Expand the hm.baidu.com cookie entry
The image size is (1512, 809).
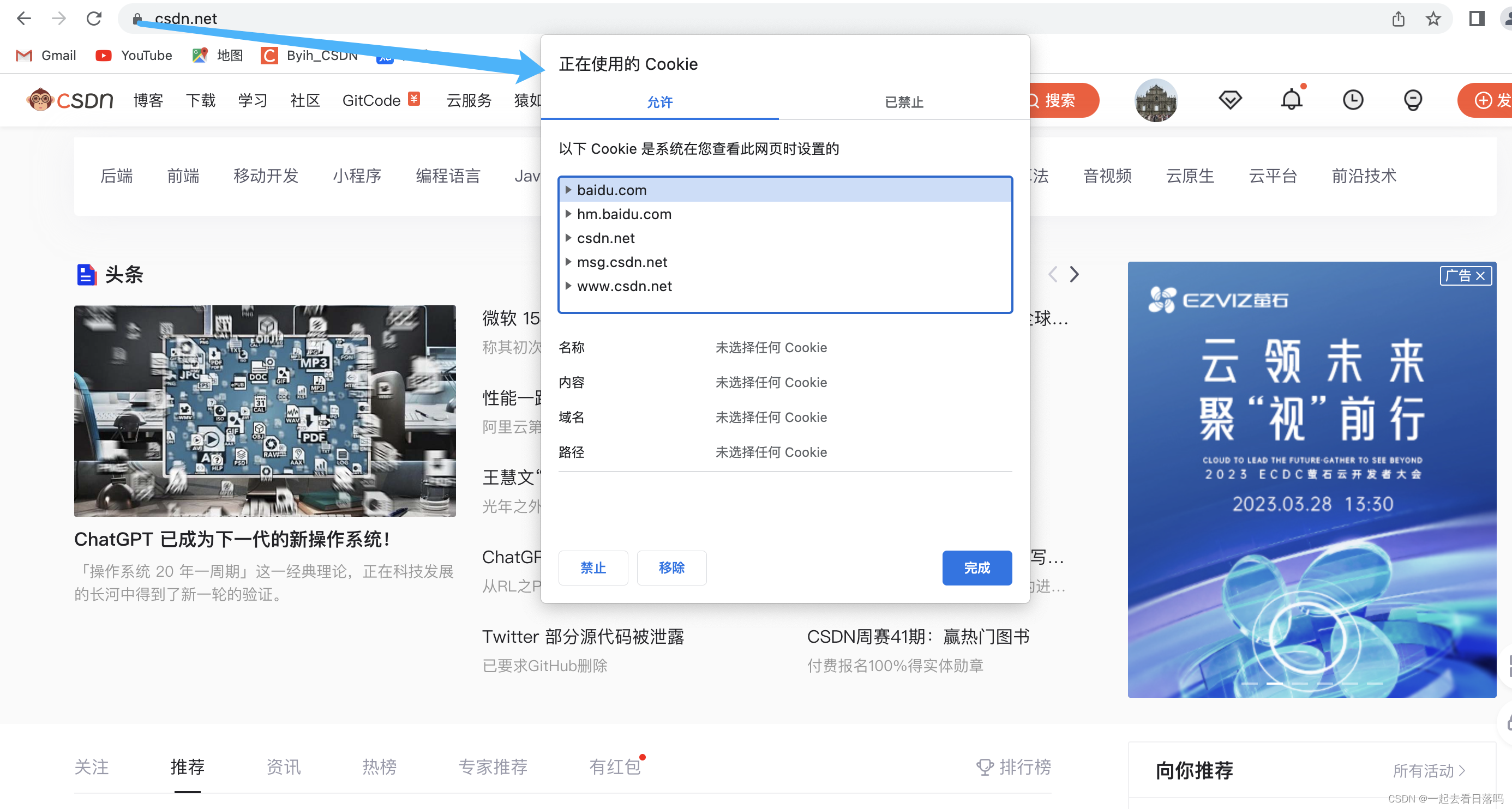568,214
